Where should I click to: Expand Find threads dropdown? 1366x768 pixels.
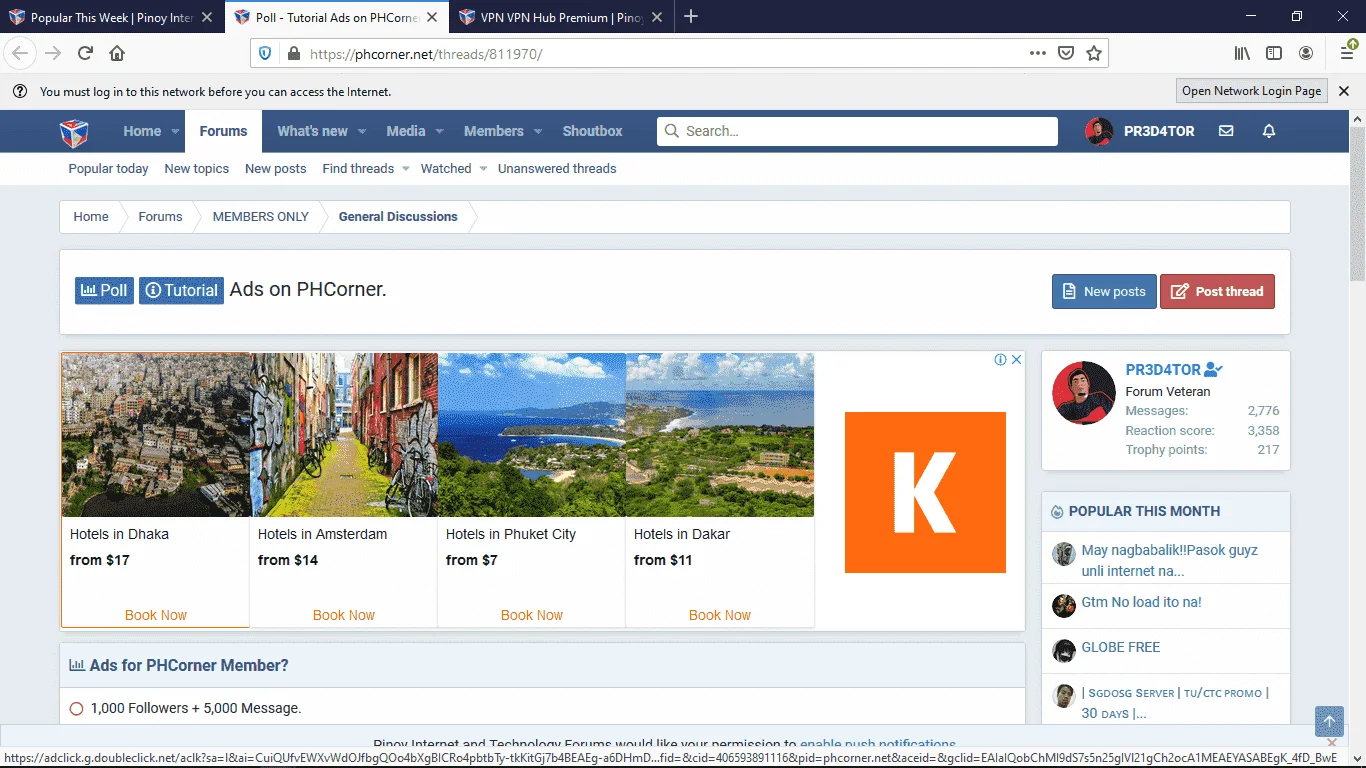tap(405, 169)
